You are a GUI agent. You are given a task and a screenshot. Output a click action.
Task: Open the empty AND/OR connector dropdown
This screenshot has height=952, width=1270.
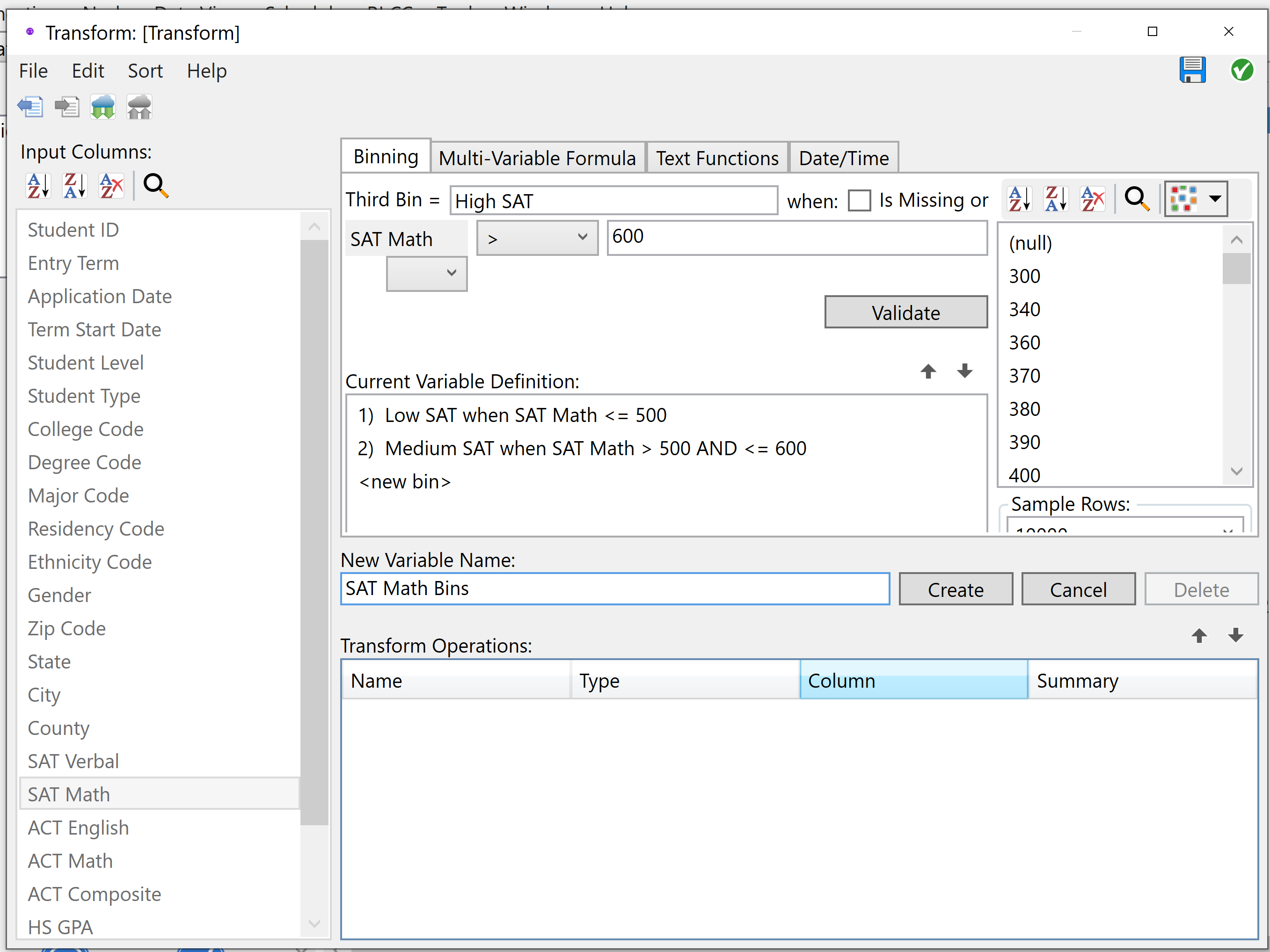427,274
